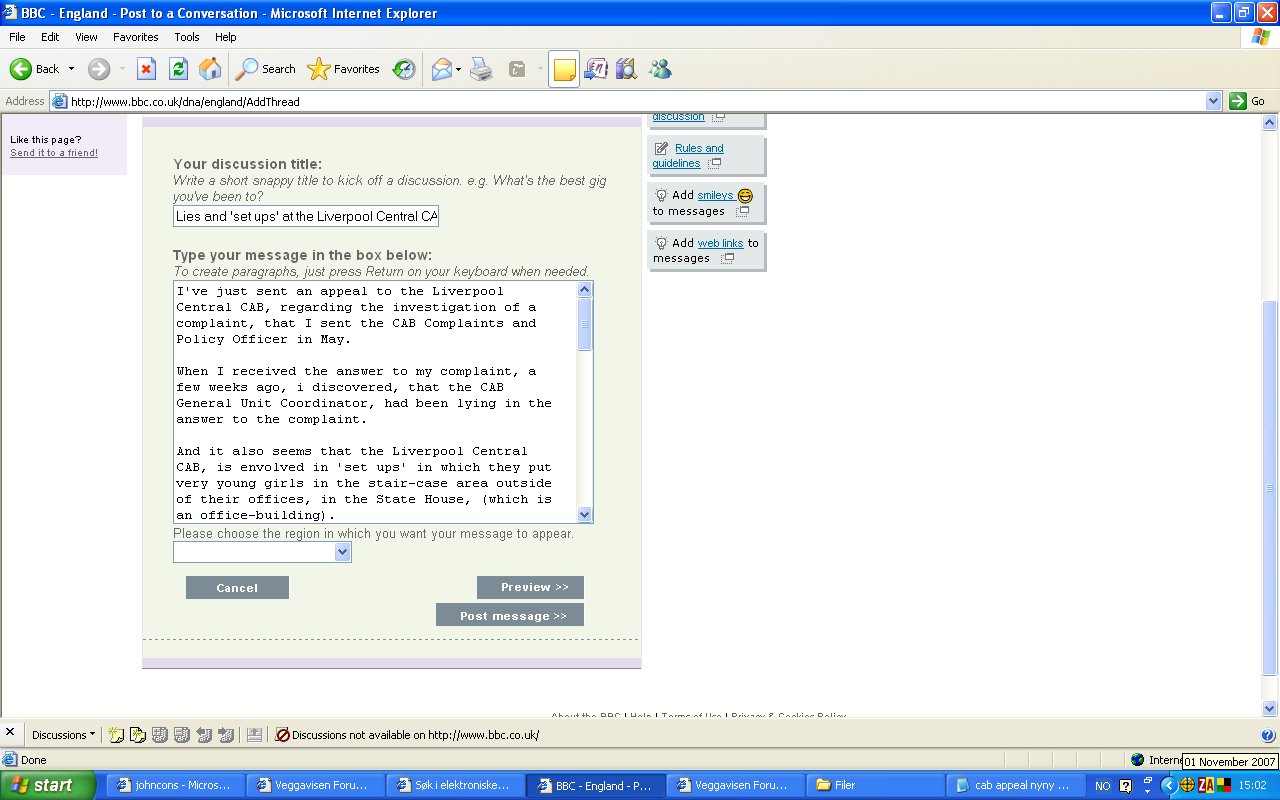This screenshot has height=800, width=1280.
Task: Click the taskbar clock showing 15:02
Action: coord(1253,786)
